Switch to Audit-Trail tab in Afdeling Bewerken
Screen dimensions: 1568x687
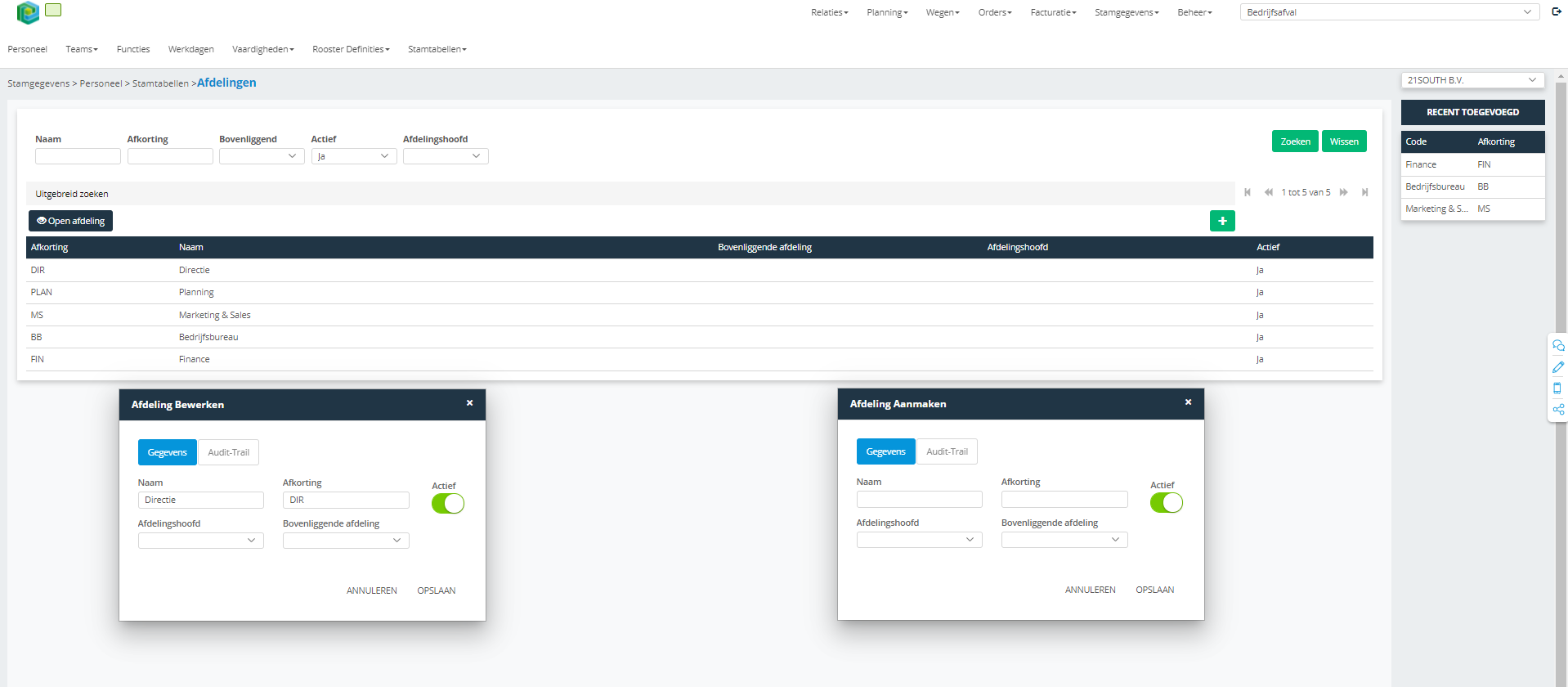229,452
